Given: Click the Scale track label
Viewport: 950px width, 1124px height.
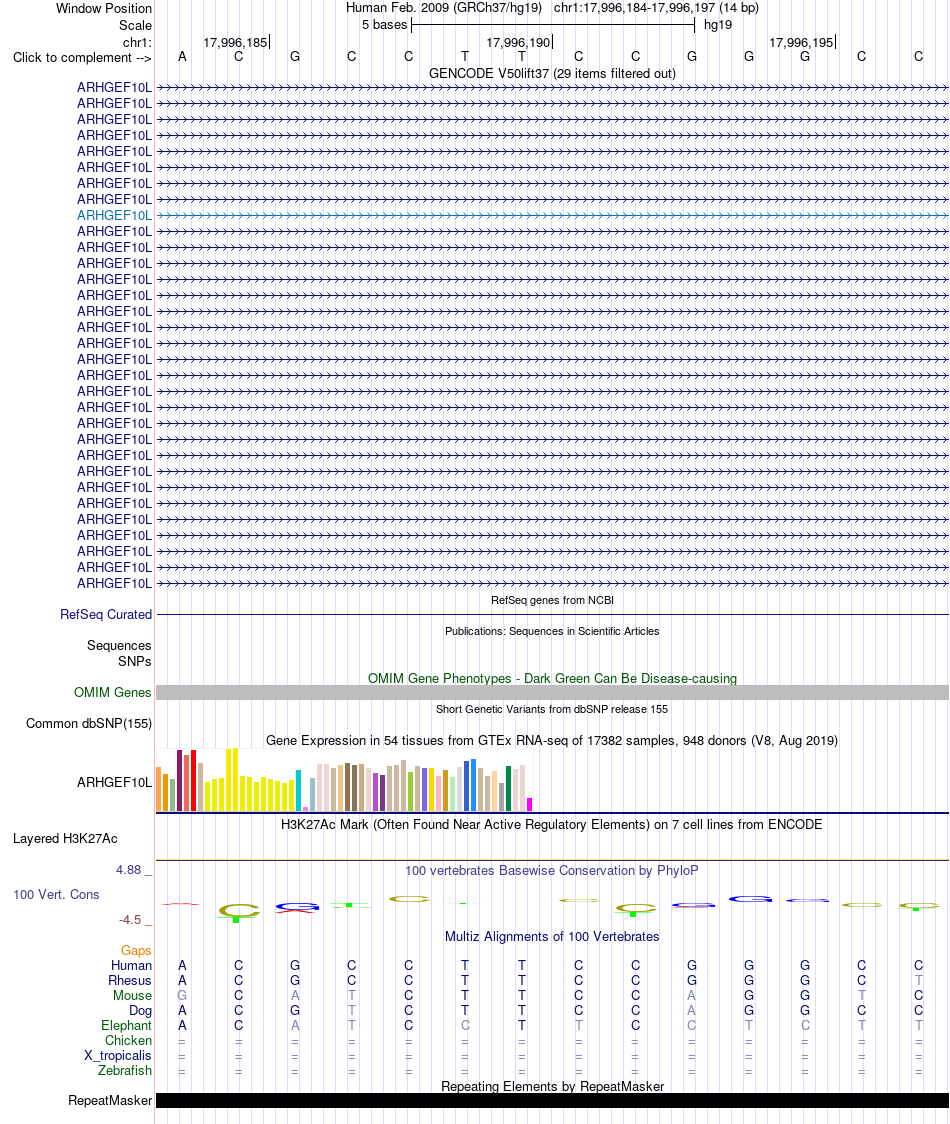Looking at the screenshot, I should tap(136, 25).
